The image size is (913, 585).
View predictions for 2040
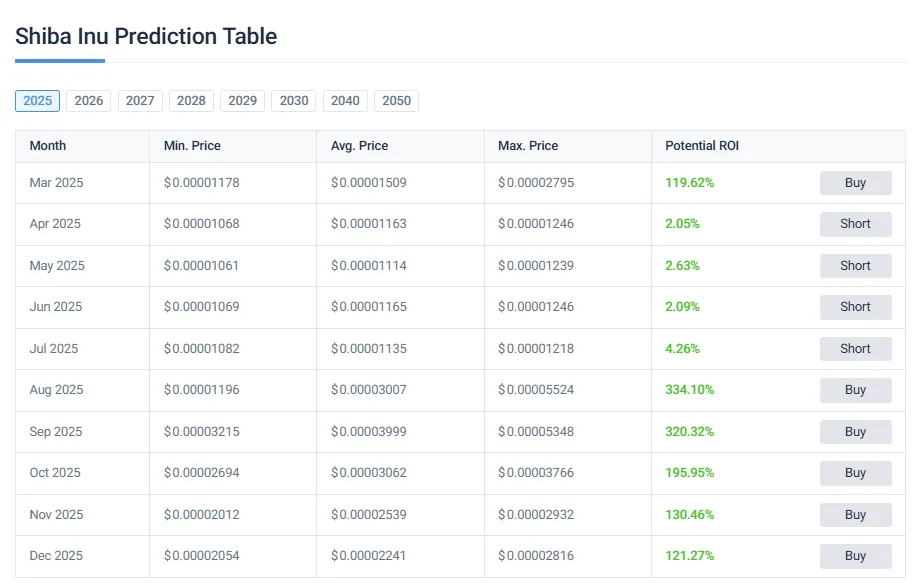[345, 100]
